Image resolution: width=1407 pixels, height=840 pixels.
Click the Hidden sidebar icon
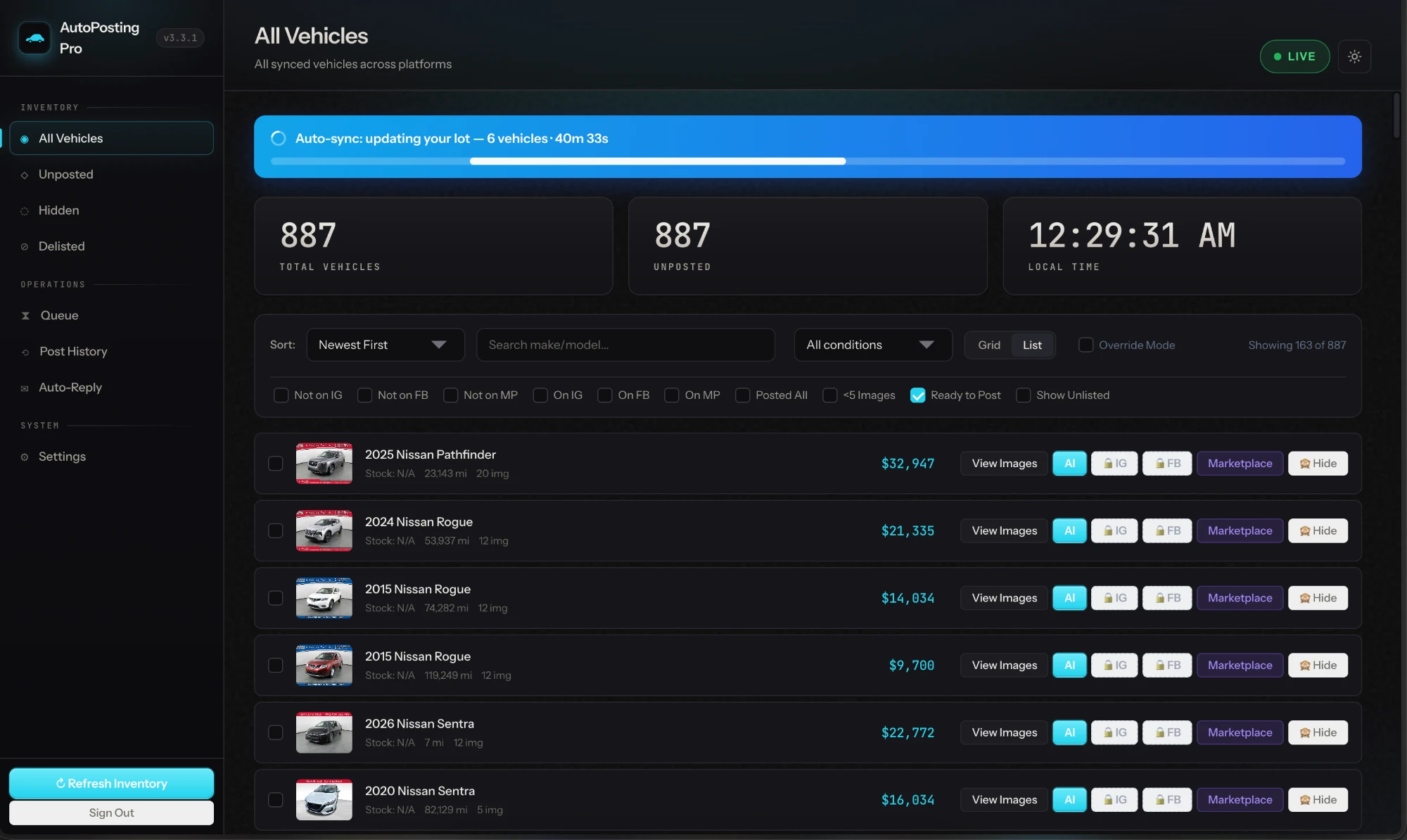(25, 211)
